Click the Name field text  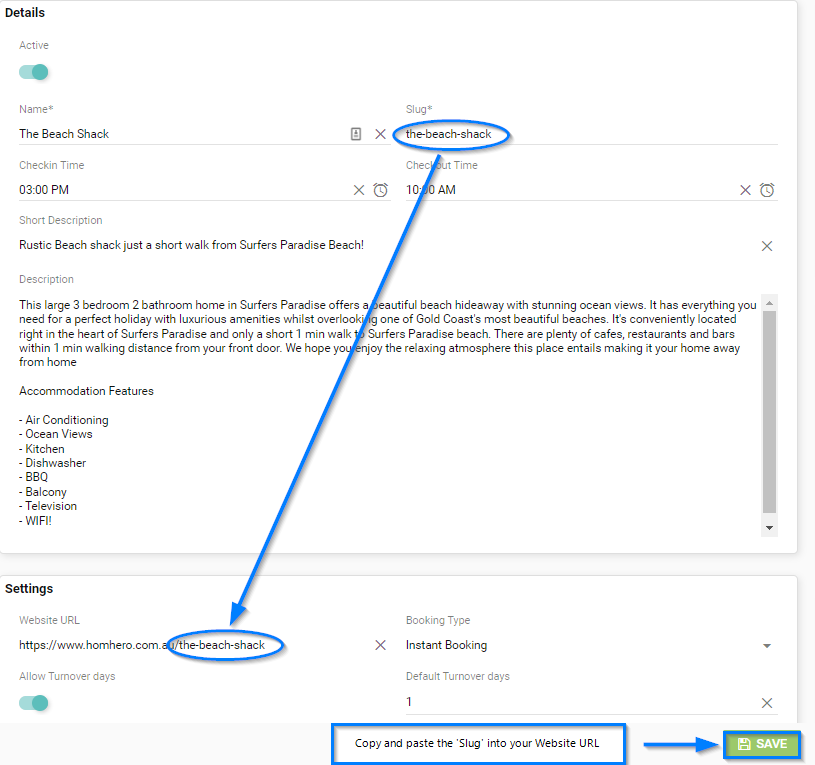[64, 134]
